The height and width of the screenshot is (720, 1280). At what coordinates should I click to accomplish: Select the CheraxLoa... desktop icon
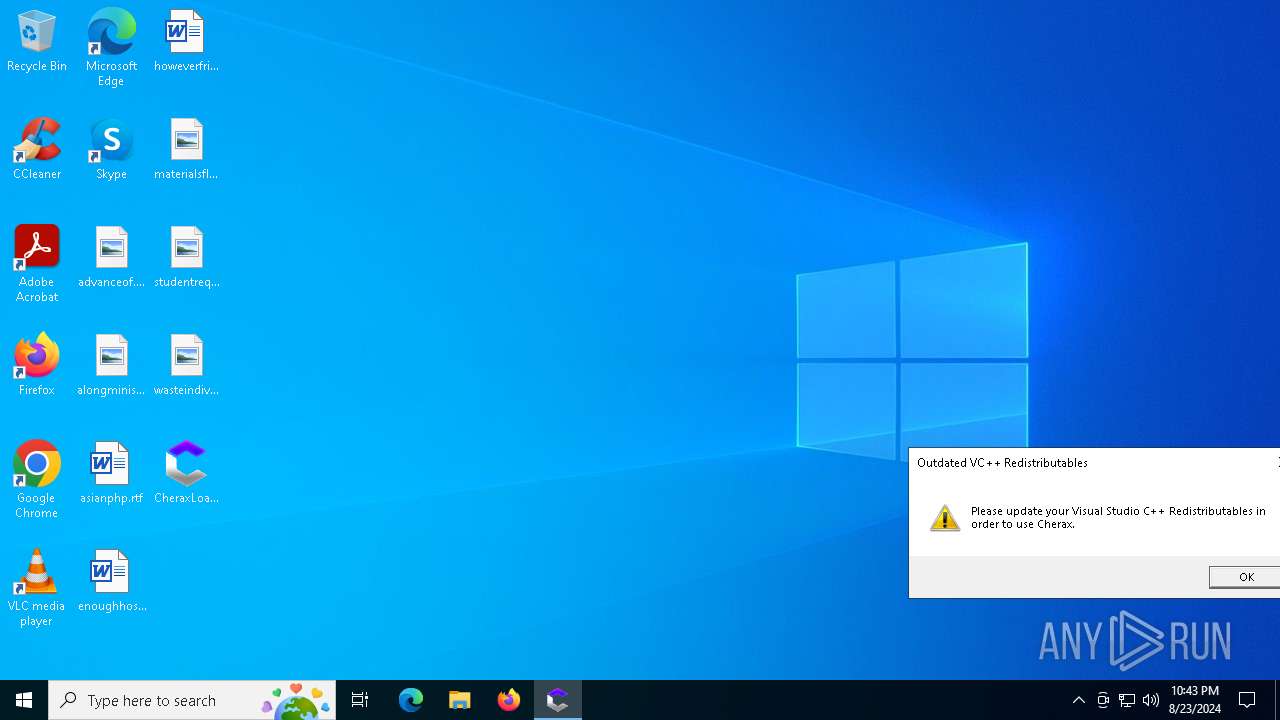[x=186, y=474]
